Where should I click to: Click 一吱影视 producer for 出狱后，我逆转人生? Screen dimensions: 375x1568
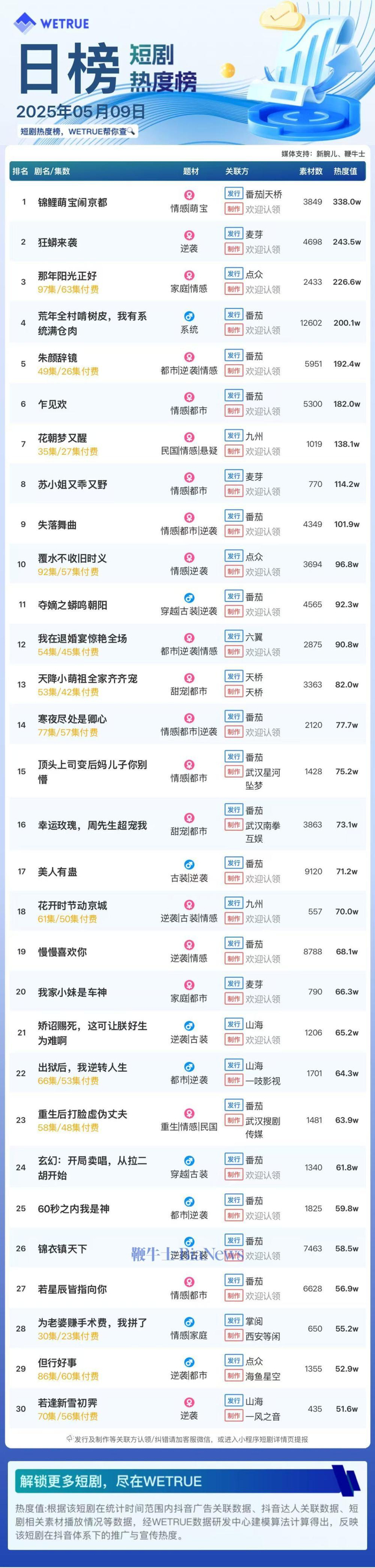point(262,1081)
